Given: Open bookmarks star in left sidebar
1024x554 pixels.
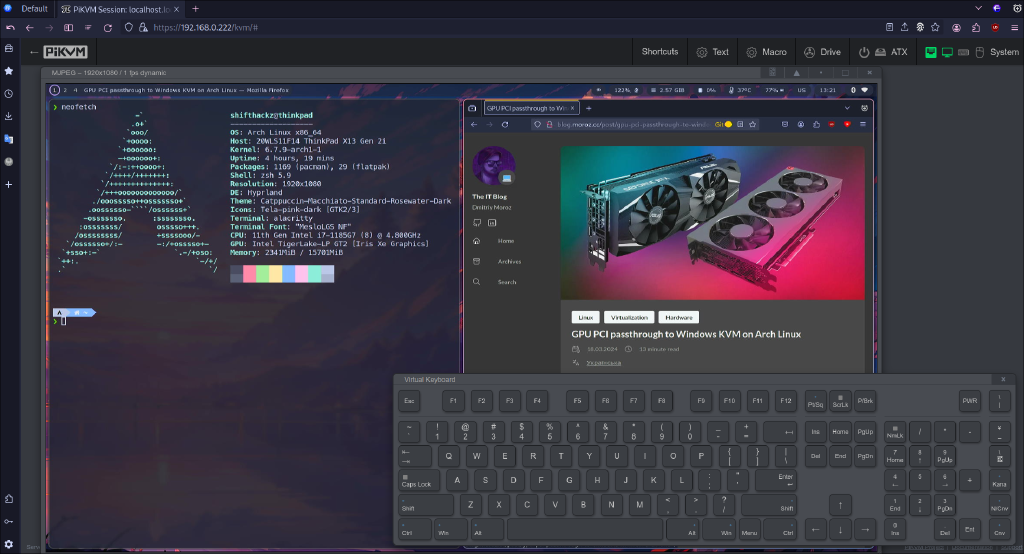Looking at the screenshot, I should tap(8, 71).
